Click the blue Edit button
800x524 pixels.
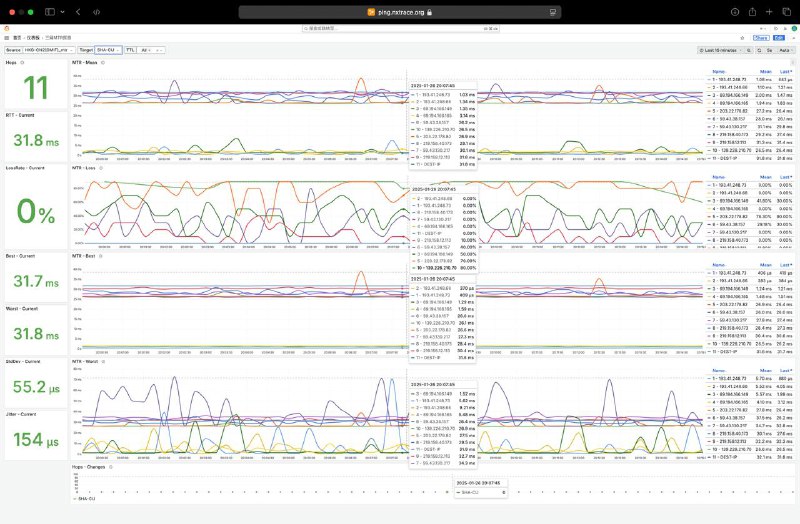click(779, 38)
